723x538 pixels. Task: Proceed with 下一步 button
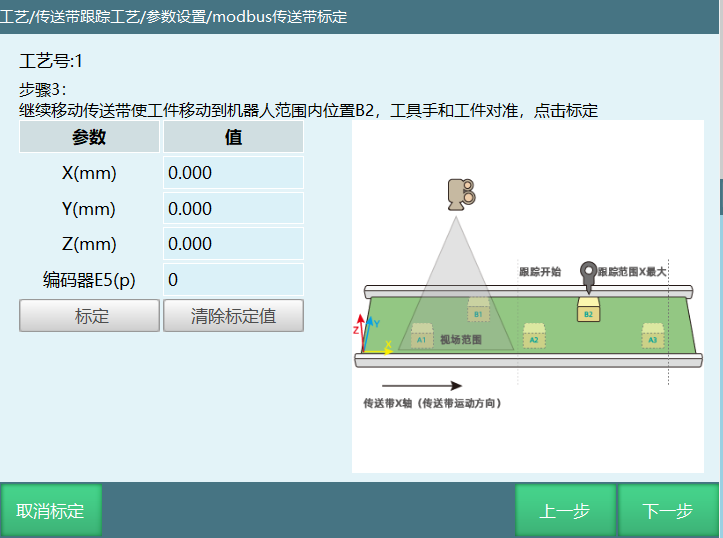tap(668, 511)
